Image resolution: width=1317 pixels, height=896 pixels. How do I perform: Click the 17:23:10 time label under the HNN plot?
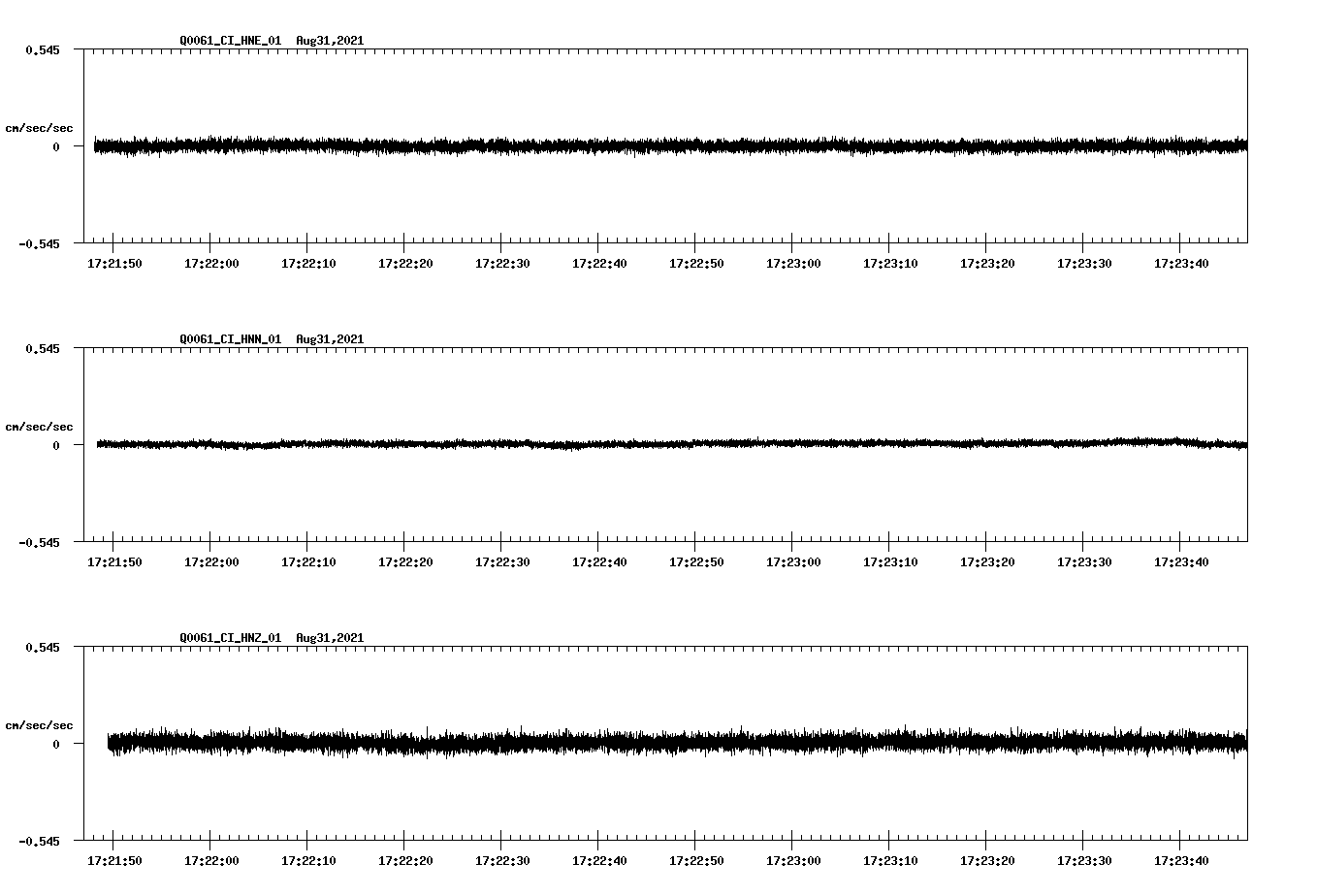click(x=890, y=562)
